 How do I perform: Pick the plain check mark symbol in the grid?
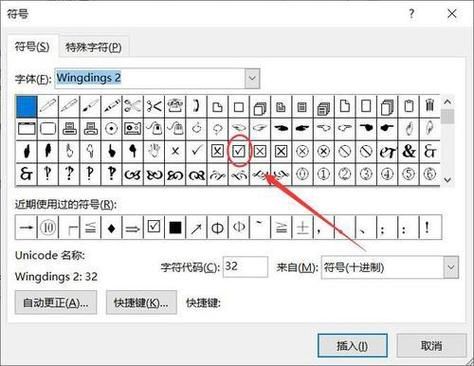[x=197, y=152]
